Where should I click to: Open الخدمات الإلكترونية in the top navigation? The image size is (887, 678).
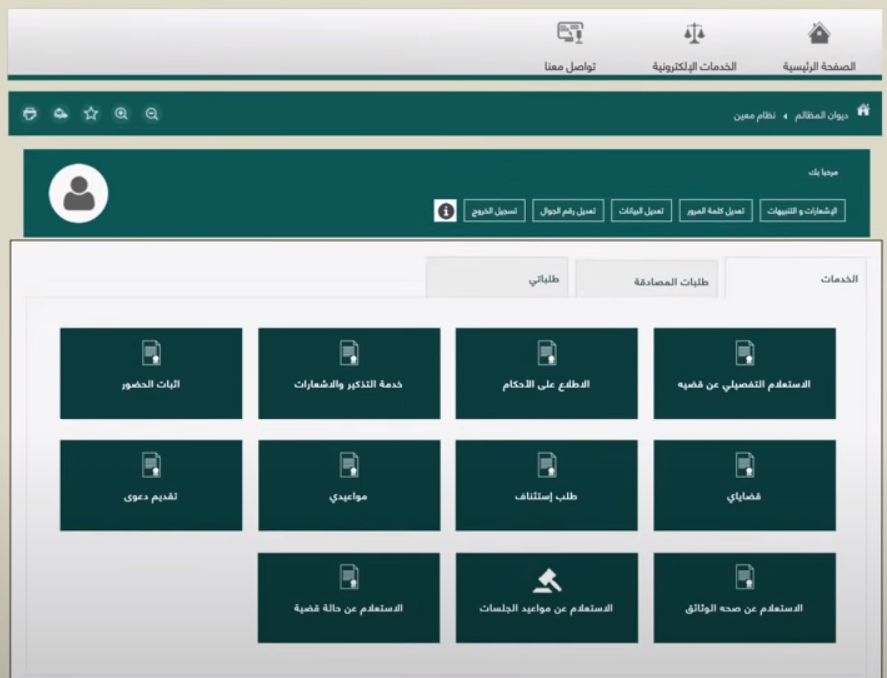coord(694,47)
